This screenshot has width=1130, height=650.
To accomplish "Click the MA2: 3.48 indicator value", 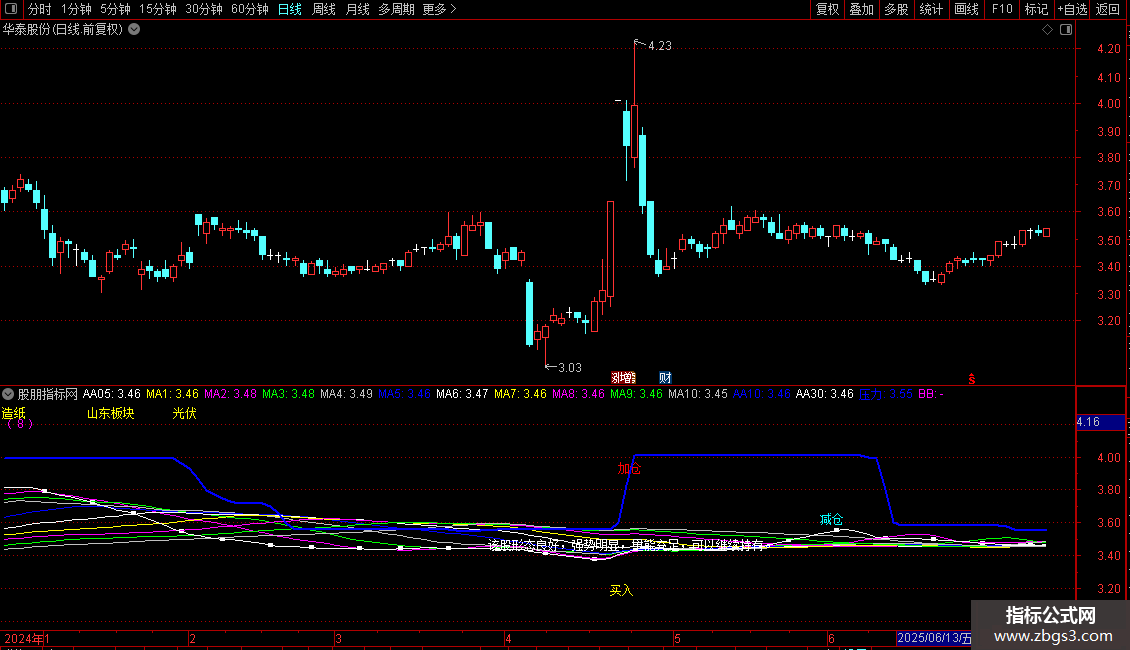I will pos(230,394).
